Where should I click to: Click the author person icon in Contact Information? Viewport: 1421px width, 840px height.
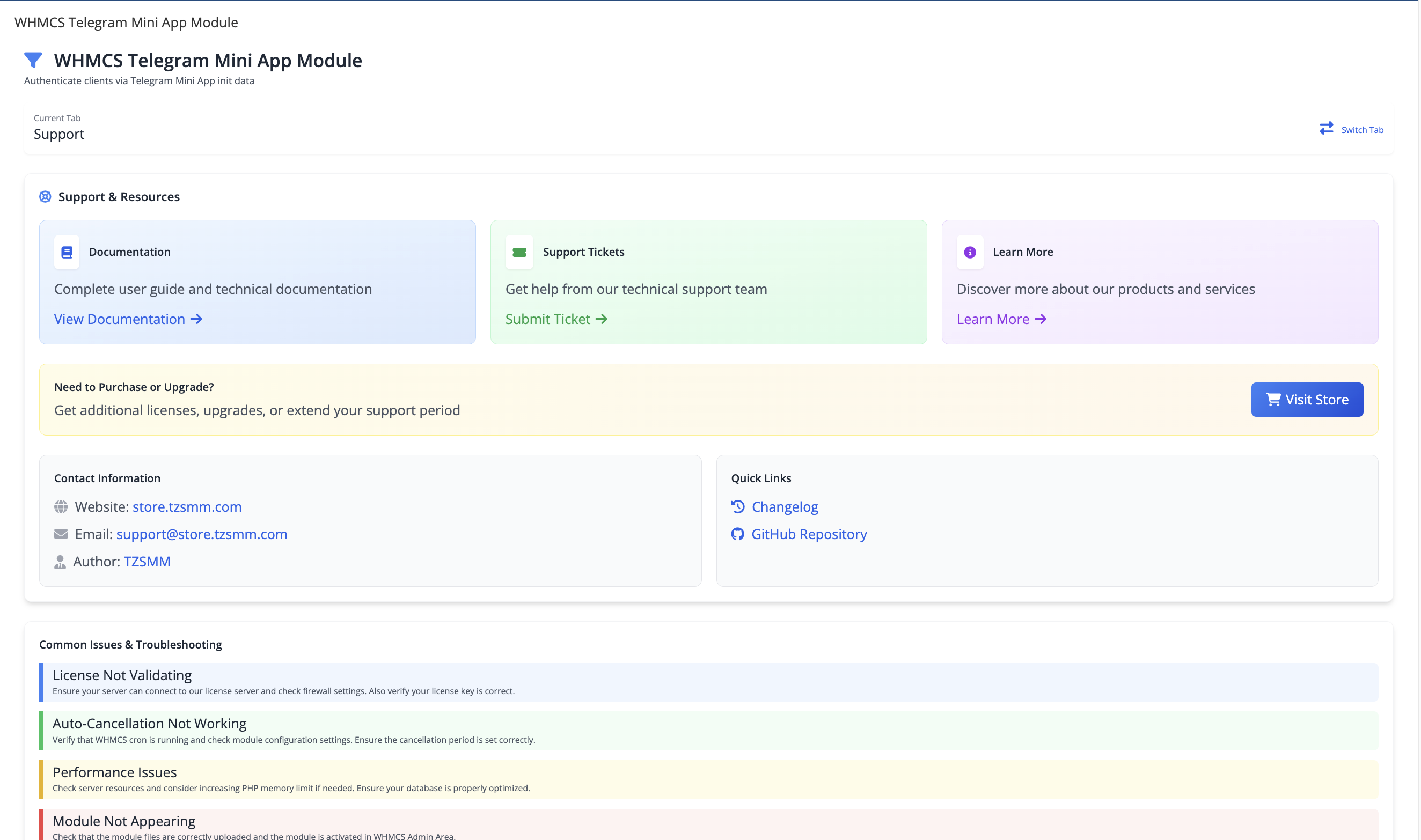[61, 562]
